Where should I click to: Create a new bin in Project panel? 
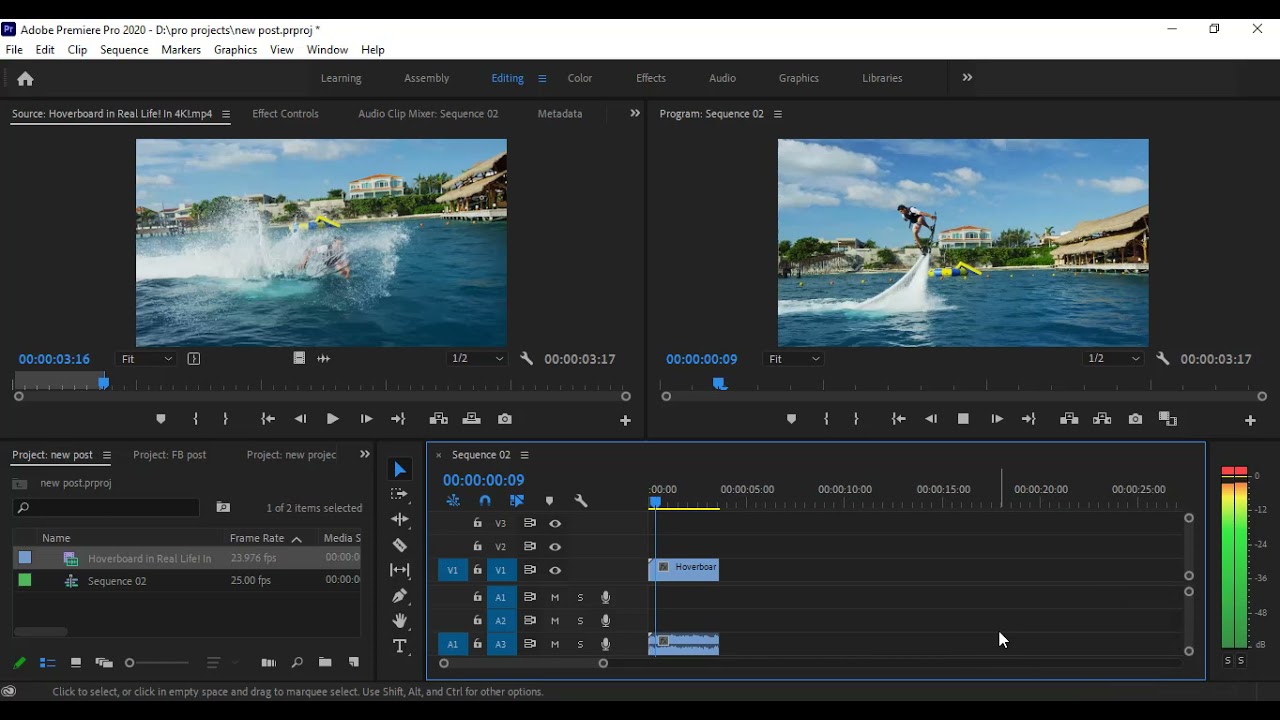tap(325, 662)
